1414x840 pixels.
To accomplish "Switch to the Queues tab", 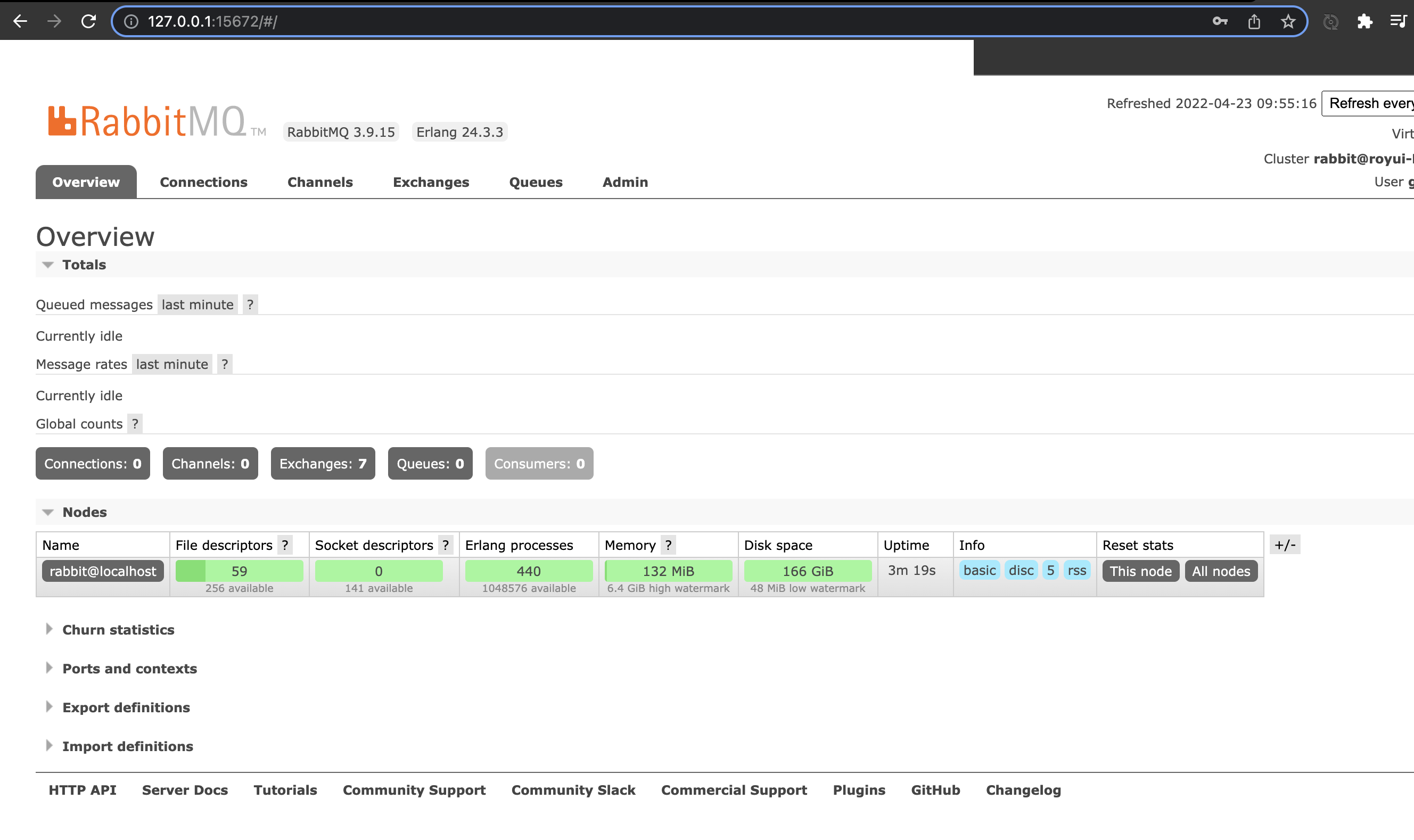I will pos(536,182).
